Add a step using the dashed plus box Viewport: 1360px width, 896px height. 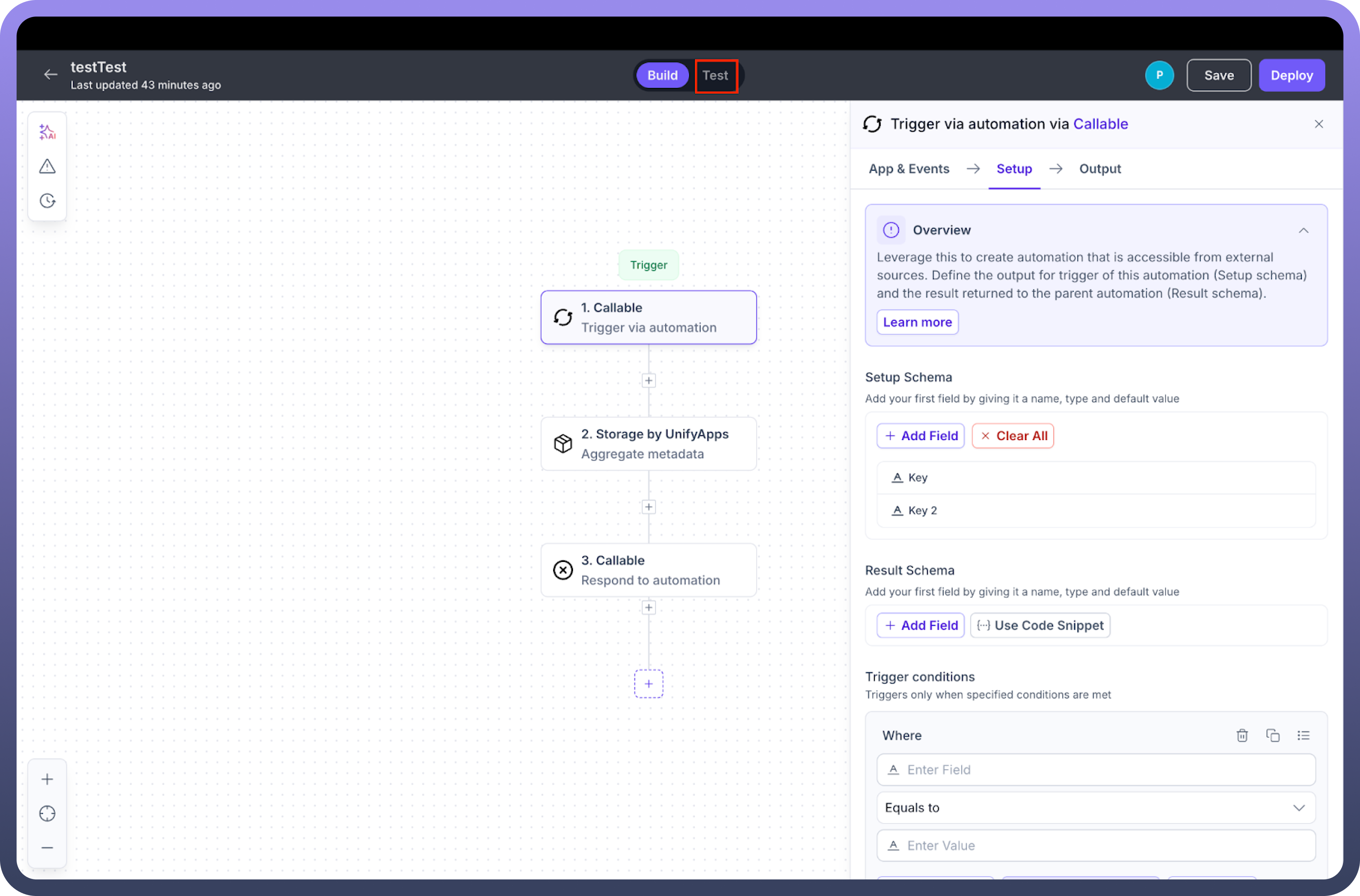point(648,683)
